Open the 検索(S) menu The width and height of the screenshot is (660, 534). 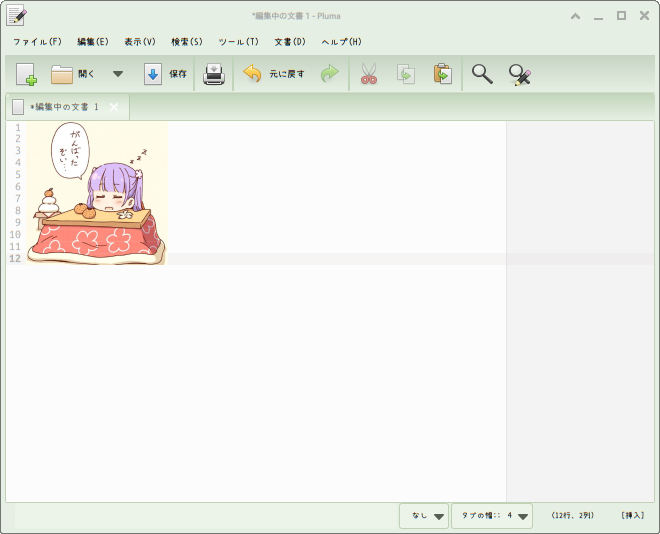187,42
